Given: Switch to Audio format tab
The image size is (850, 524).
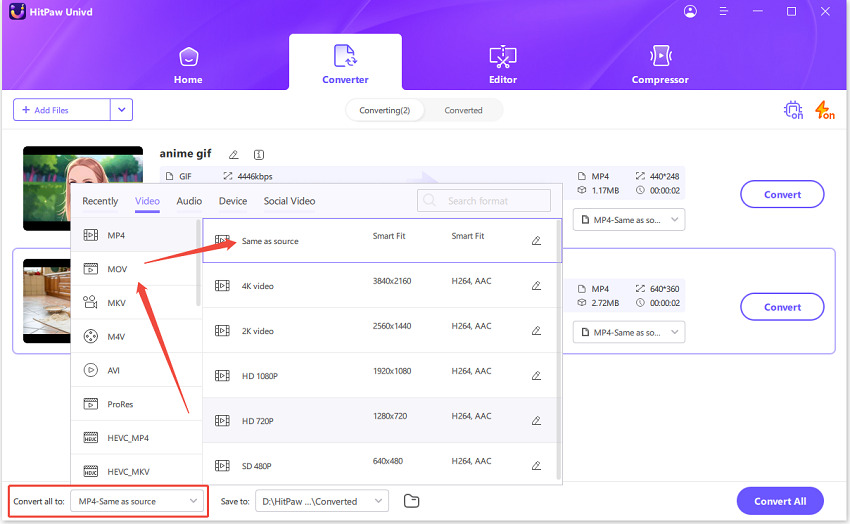Looking at the screenshot, I should [189, 201].
